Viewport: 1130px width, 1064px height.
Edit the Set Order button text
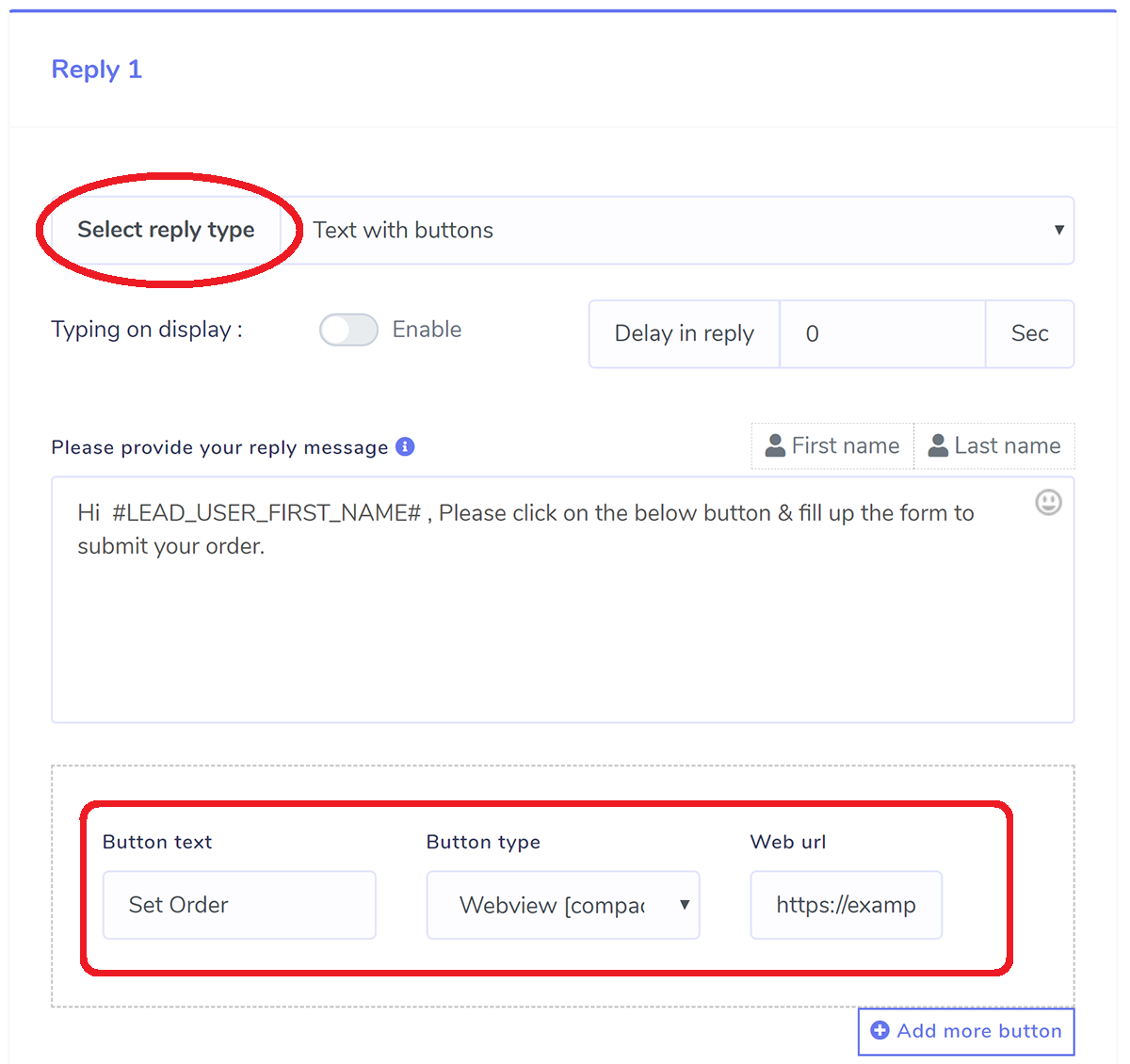click(x=238, y=905)
